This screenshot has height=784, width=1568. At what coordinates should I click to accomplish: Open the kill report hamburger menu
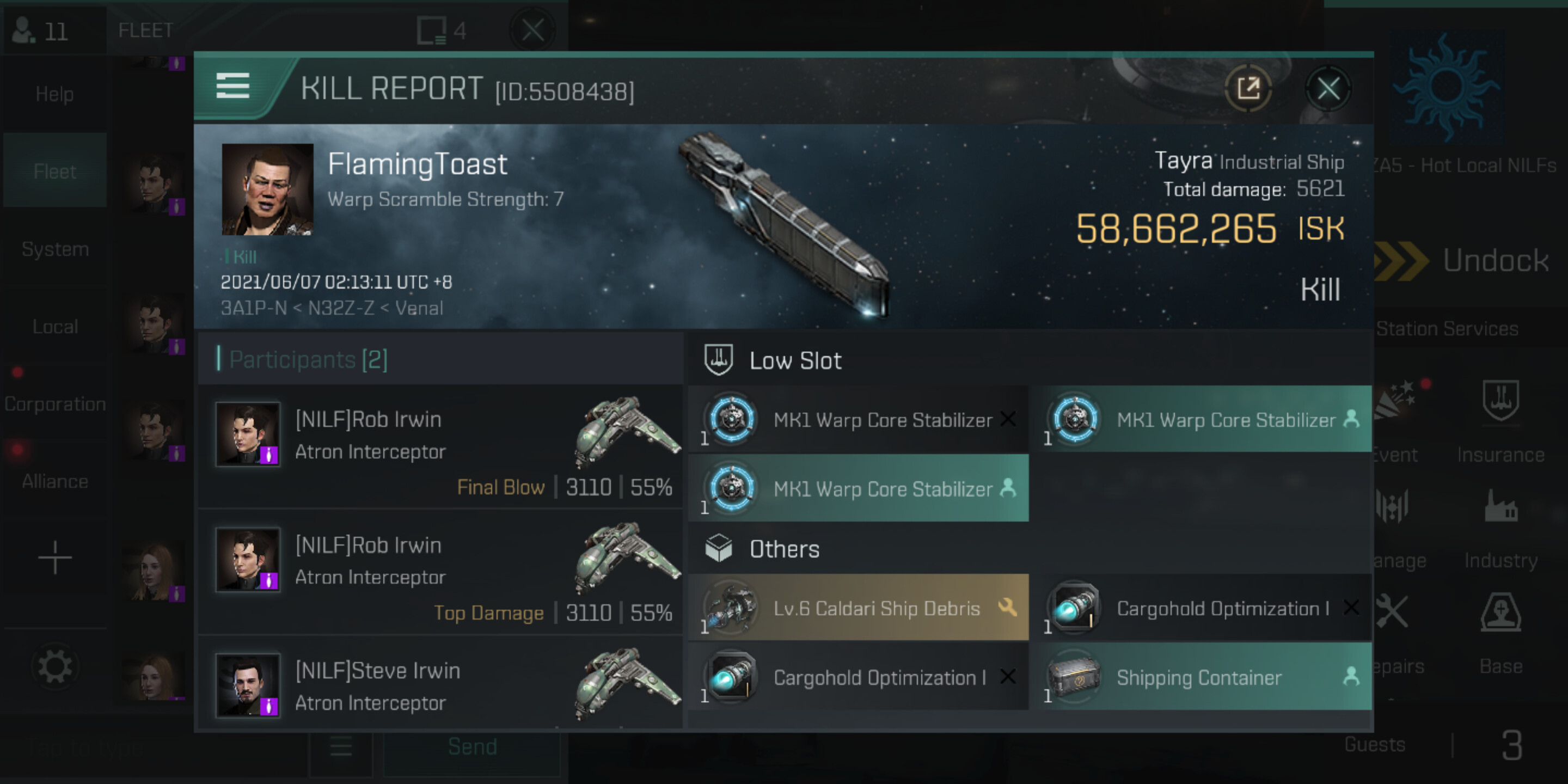232,86
